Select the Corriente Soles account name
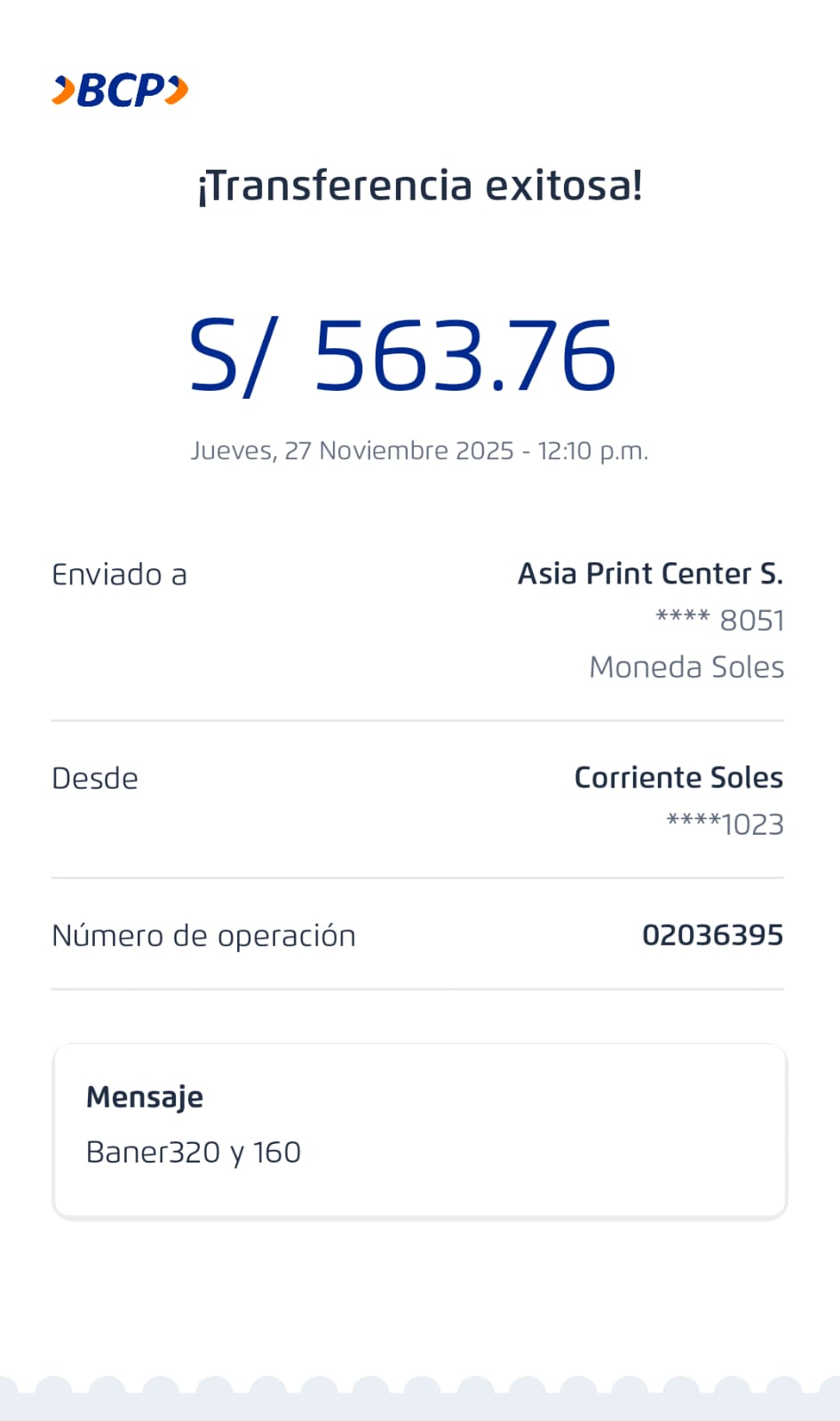 (678, 777)
